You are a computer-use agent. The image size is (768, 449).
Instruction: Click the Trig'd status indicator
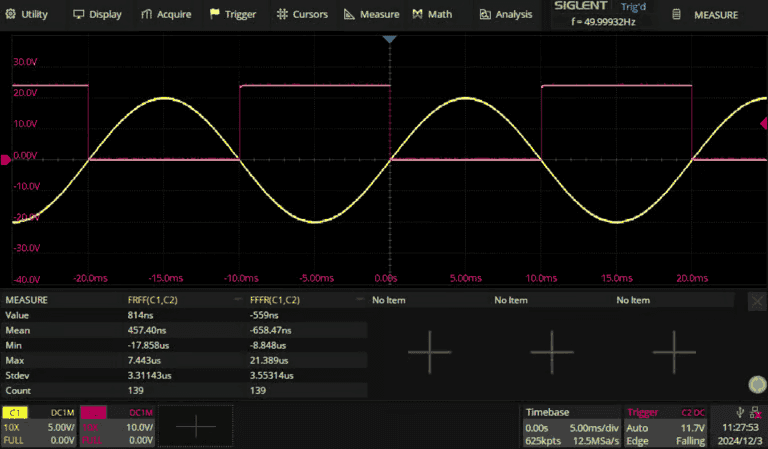[633, 7]
